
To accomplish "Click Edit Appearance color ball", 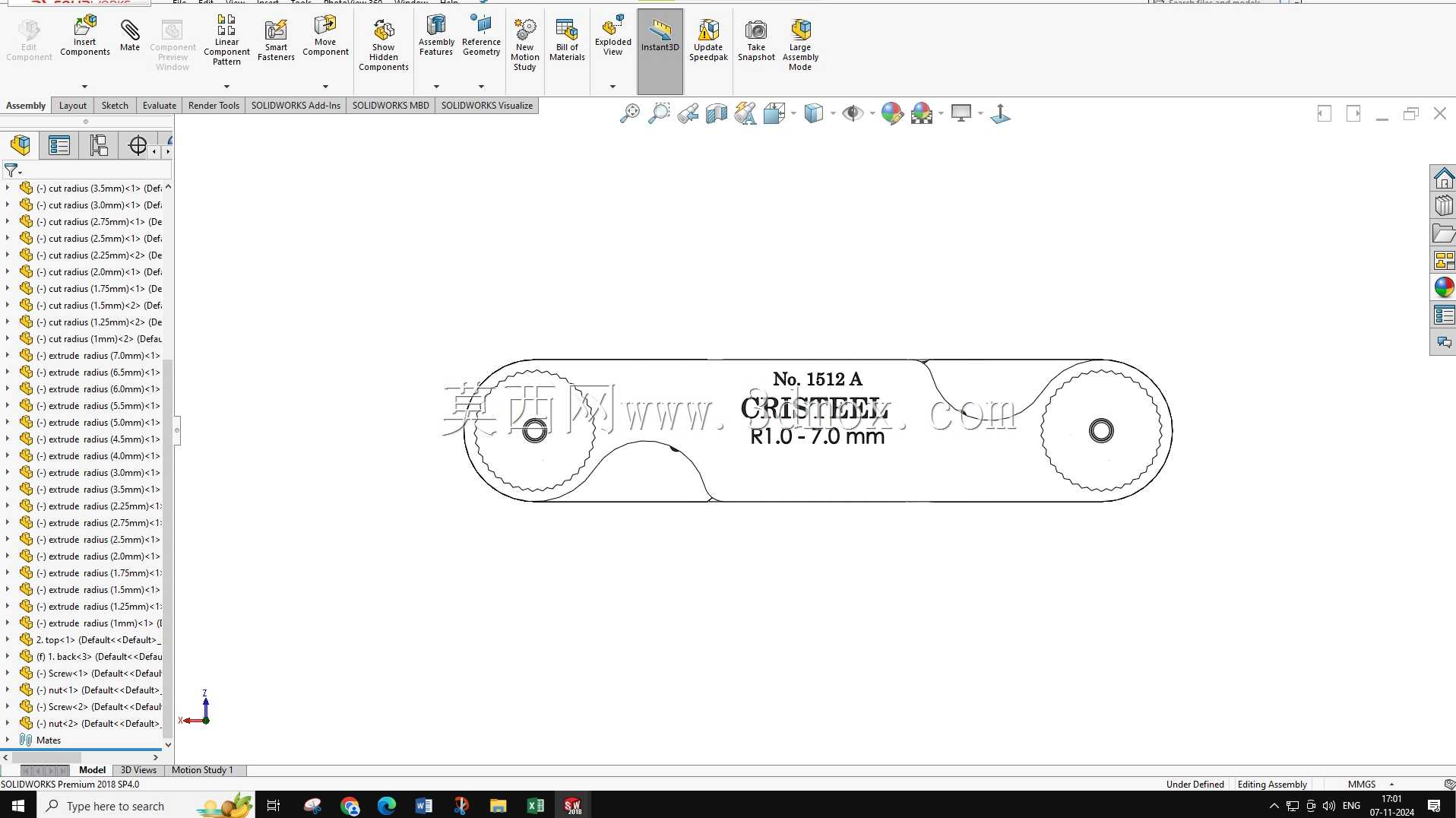I will [x=892, y=114].
